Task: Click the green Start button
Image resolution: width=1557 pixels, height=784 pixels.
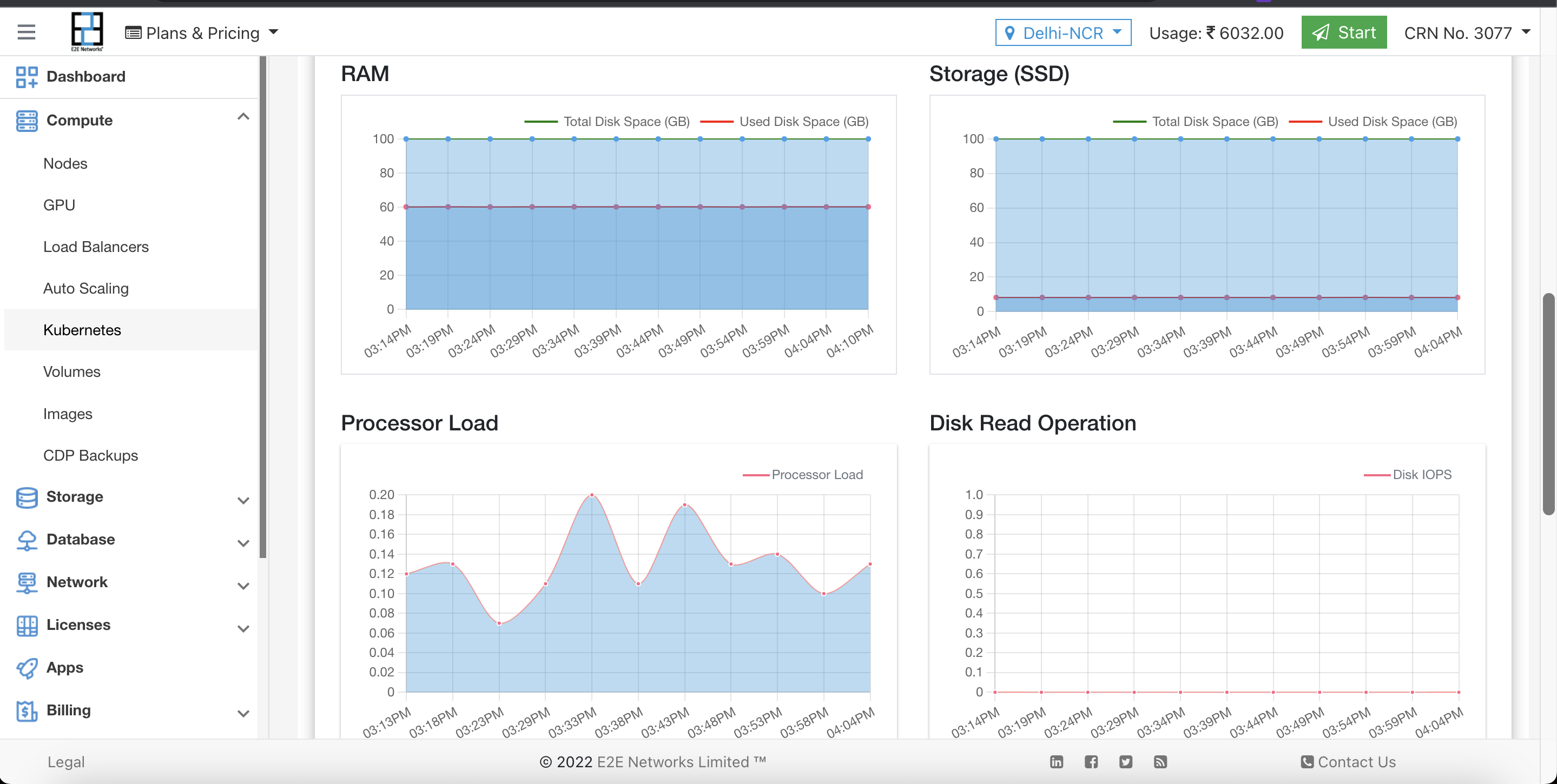Action: tap(1344, 32)
